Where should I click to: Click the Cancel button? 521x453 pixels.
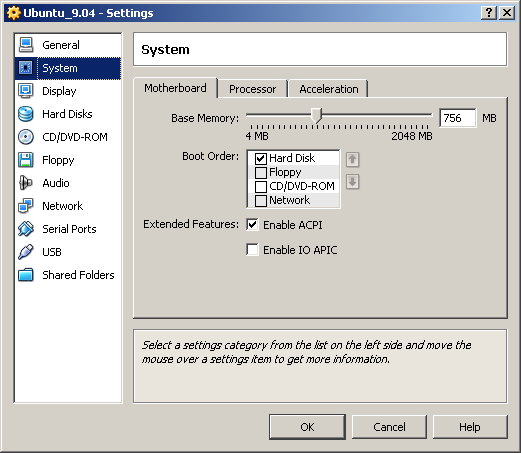pos(389,427)
